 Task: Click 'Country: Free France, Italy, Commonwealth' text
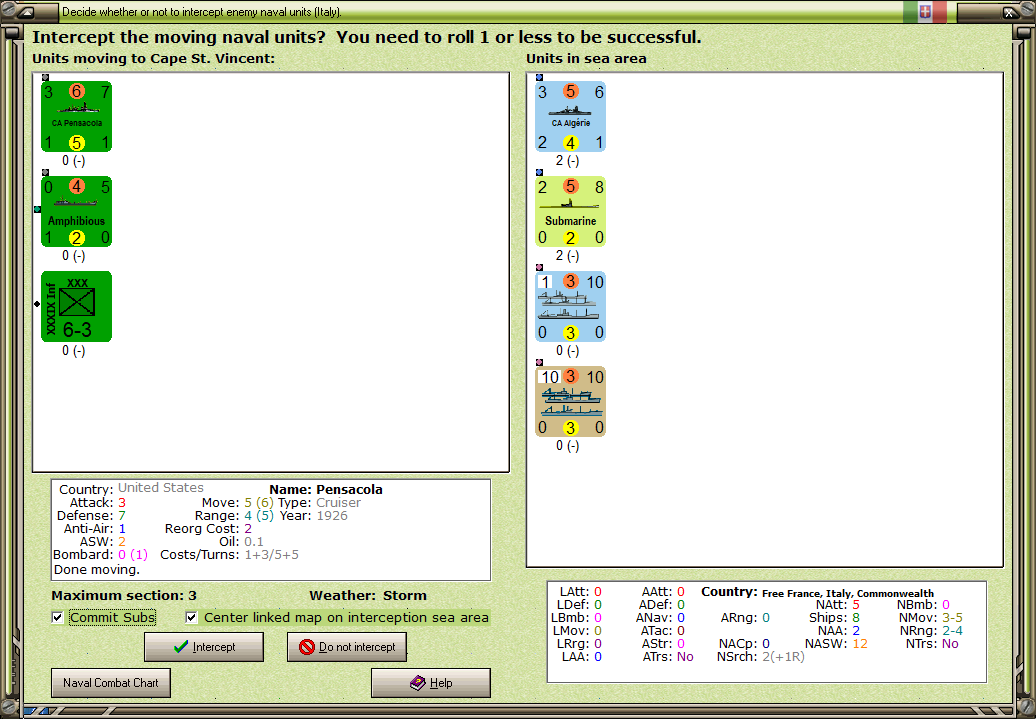pos(817,592)
